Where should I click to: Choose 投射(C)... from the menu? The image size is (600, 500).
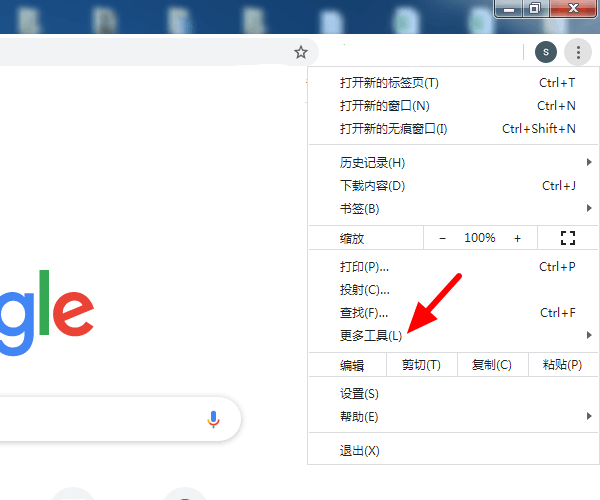point(453,290)
